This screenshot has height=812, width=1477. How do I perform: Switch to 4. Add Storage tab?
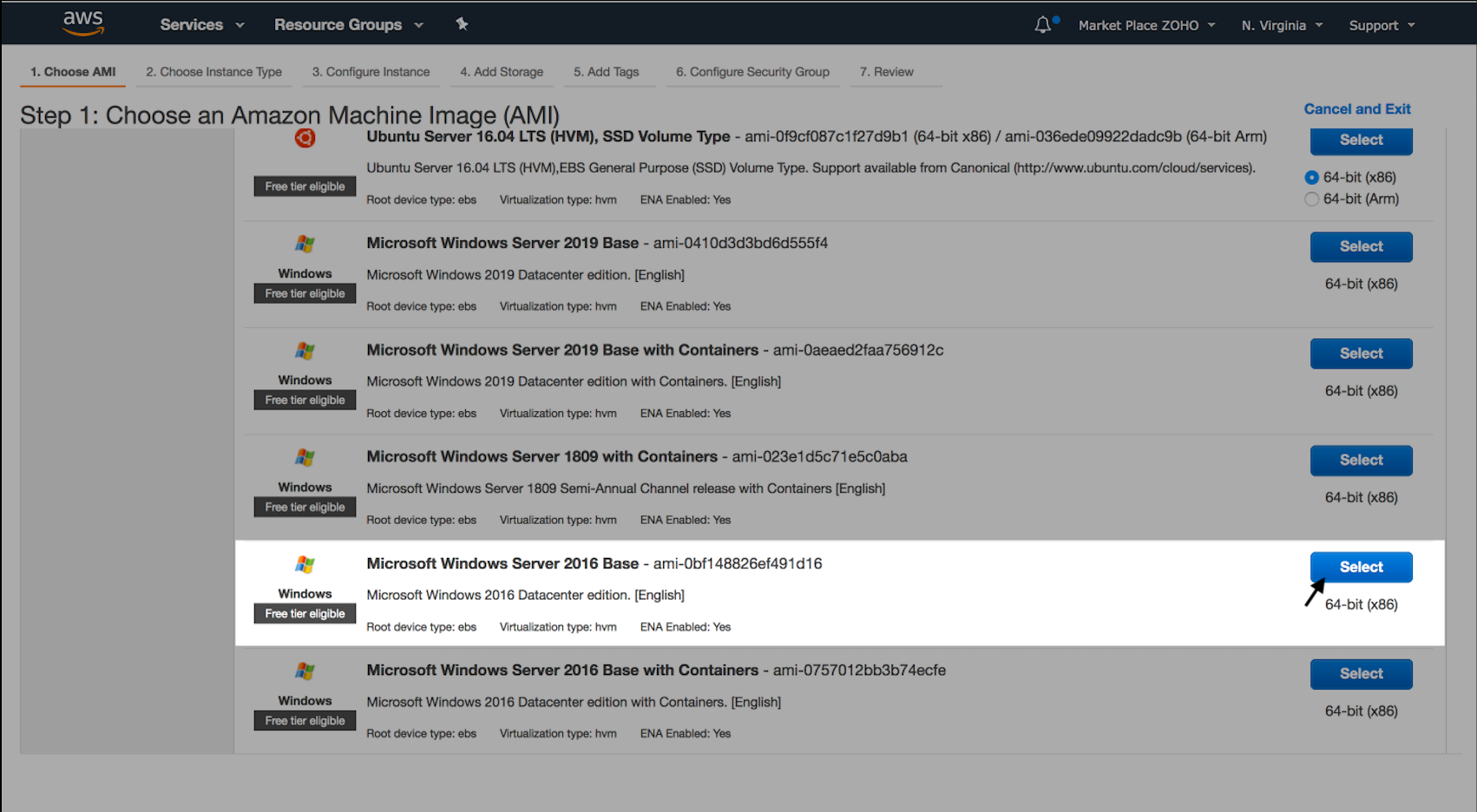502,72
